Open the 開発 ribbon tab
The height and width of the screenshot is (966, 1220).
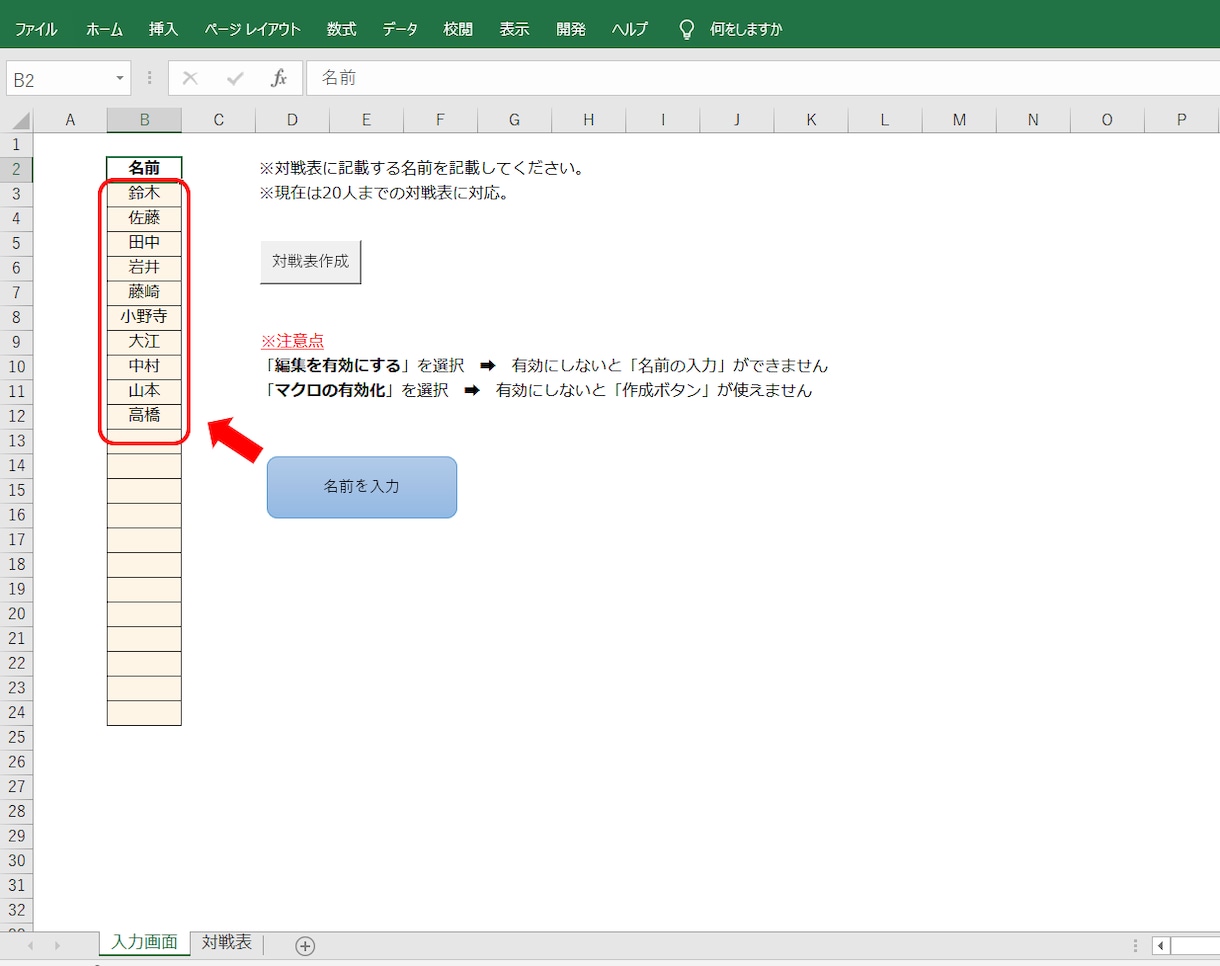point(571,29)
